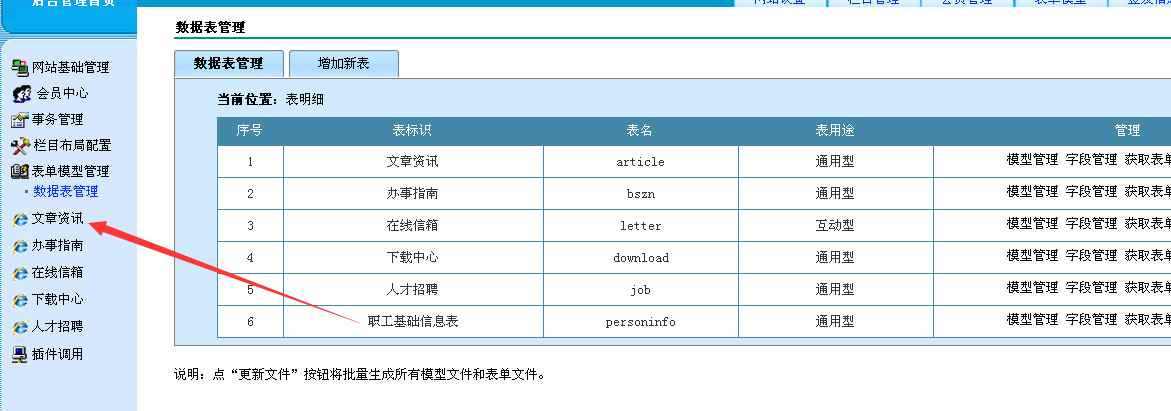
Task: Click 模型管理 for the article table
Action: tap(1032, 161)
